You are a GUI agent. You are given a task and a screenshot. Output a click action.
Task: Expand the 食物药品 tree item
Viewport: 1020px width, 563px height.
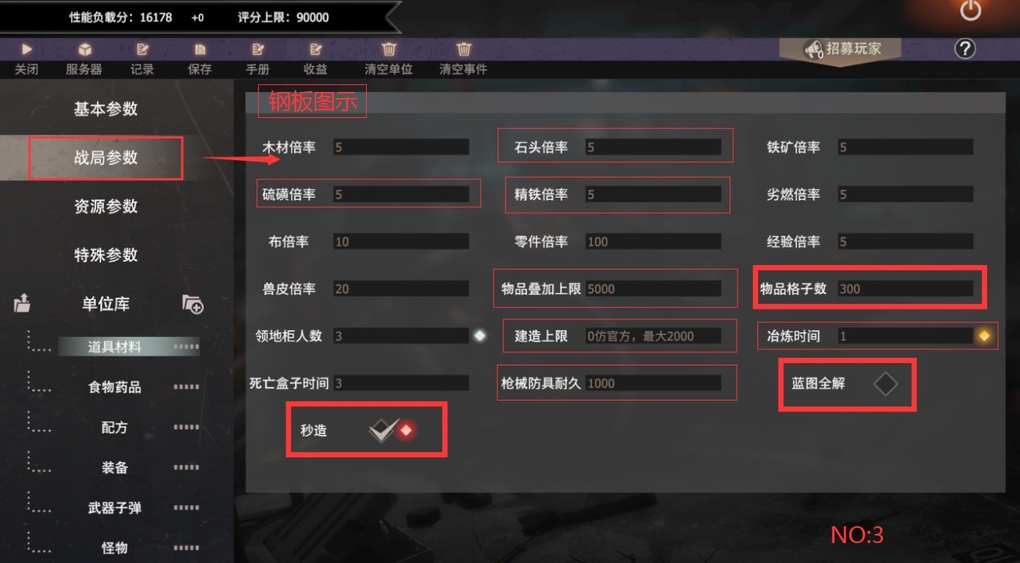[x=114, y=387]
